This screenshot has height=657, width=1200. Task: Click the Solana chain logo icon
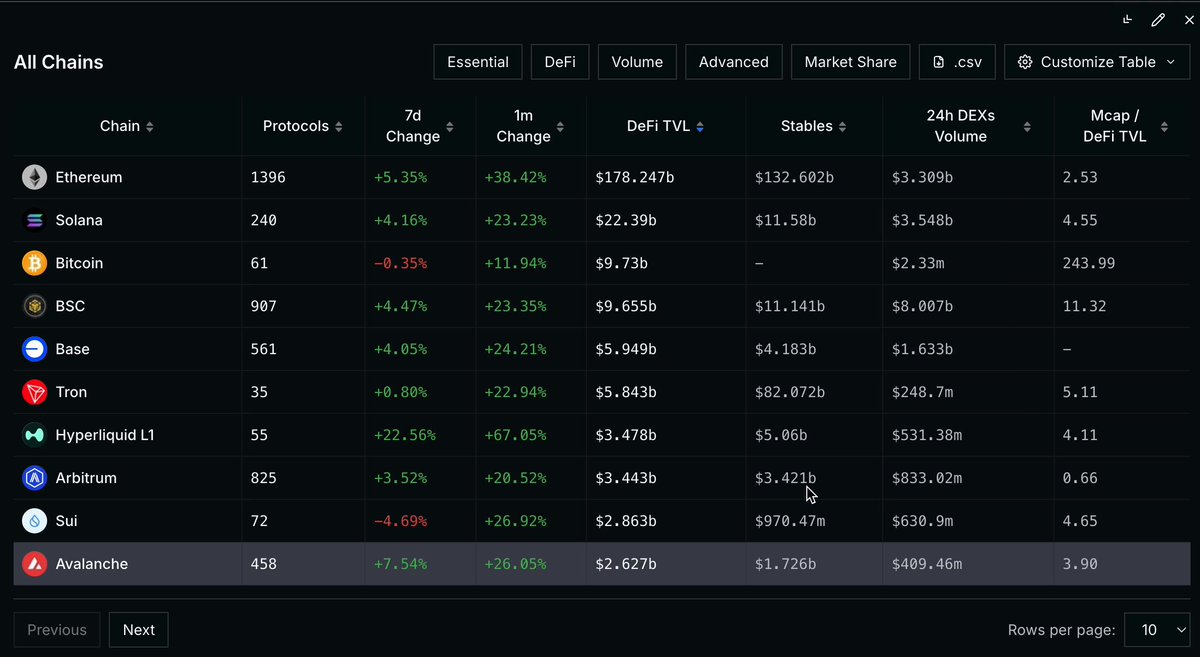(x=35, y=220)
